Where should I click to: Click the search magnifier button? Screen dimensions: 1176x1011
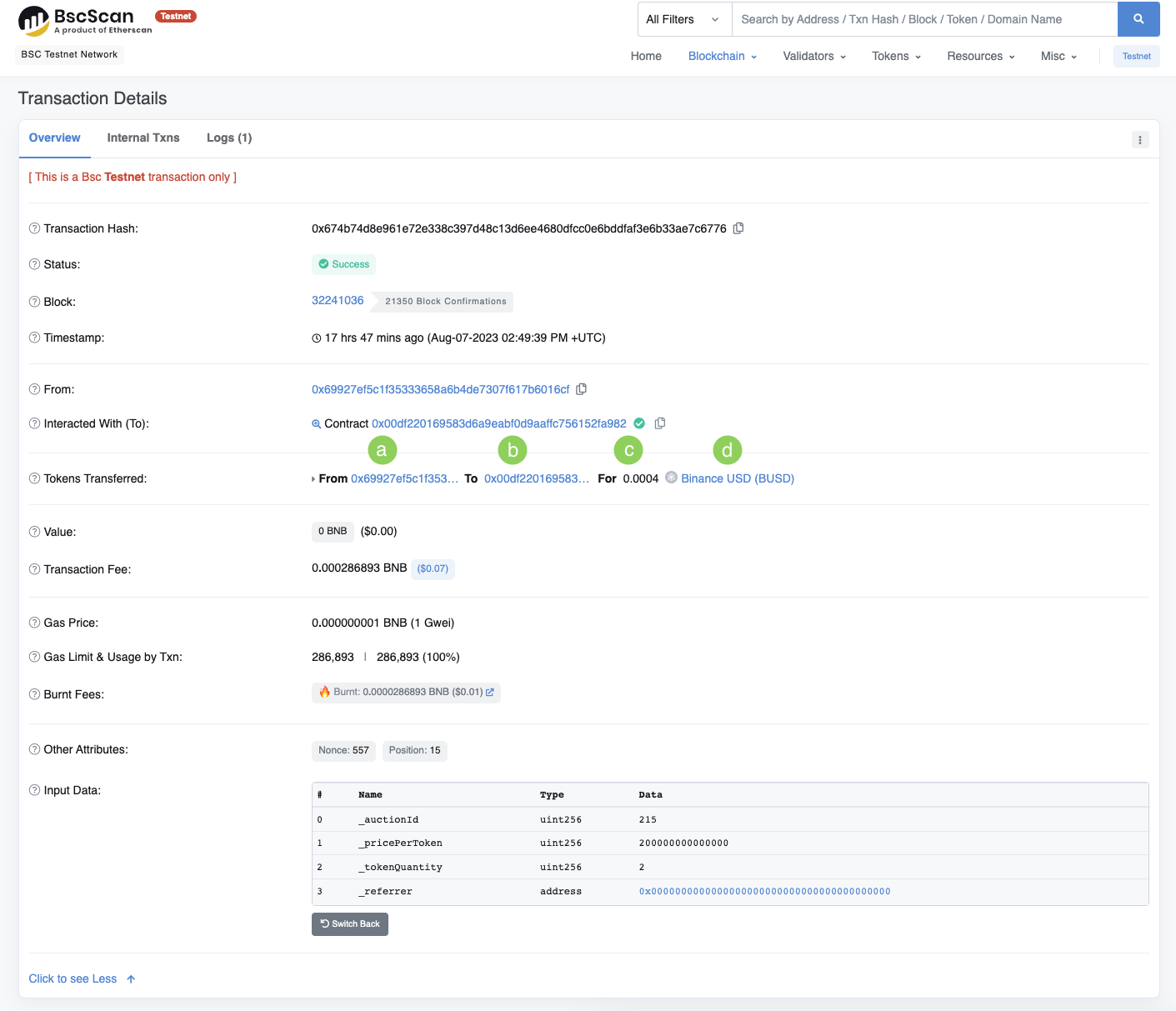point(1138,19)
